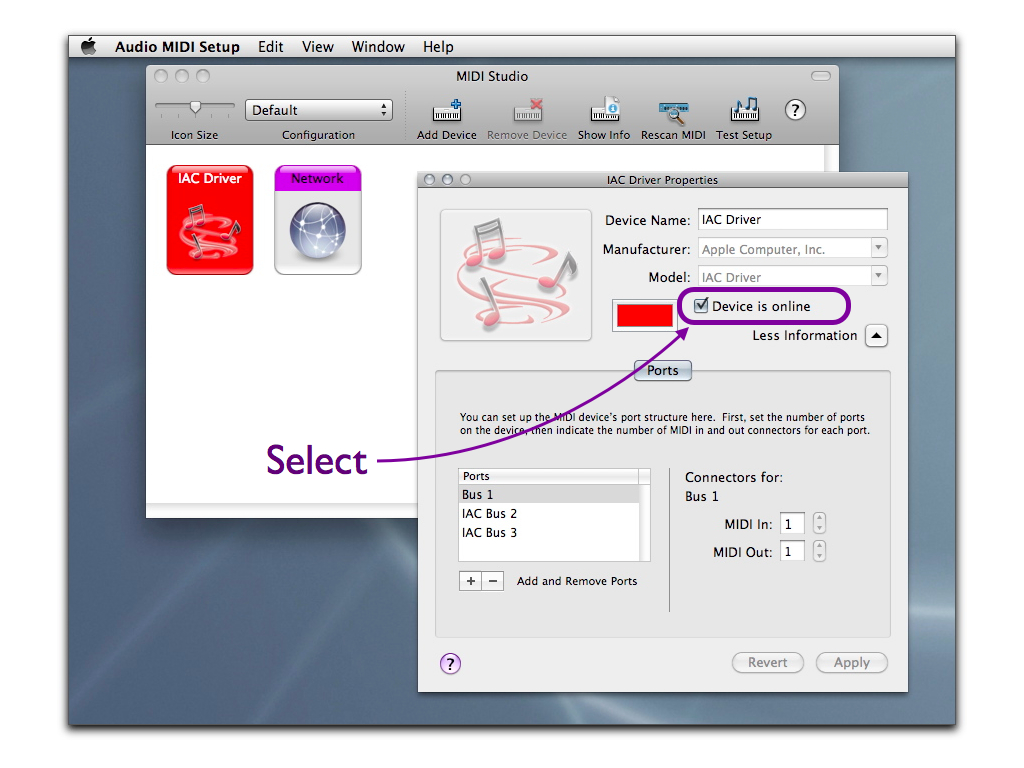Open the Manufacturer combo box dropdown arrow

pos(879,248)
